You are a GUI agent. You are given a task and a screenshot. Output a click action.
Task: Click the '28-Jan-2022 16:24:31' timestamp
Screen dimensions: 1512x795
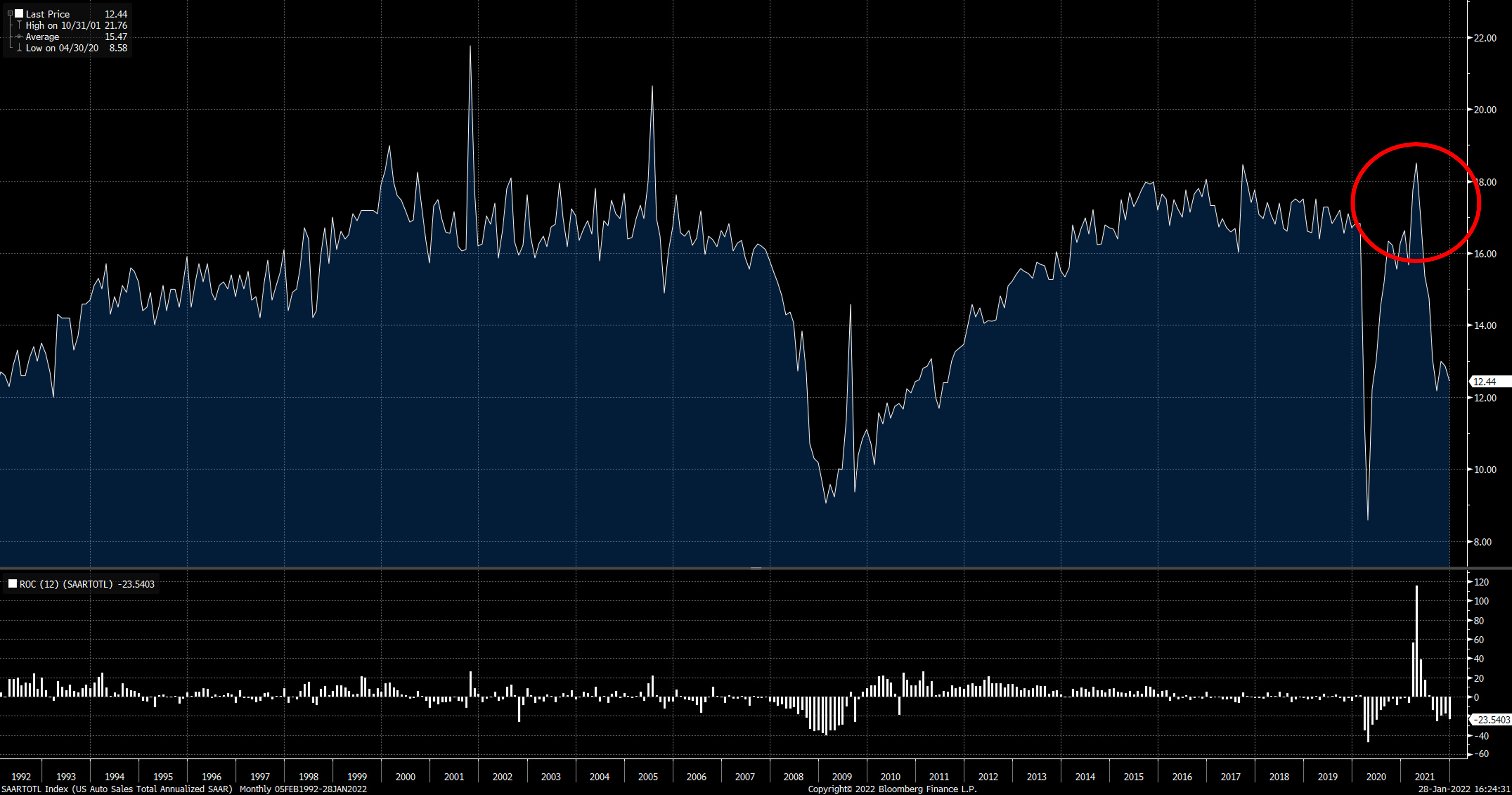pos(1464,789)
